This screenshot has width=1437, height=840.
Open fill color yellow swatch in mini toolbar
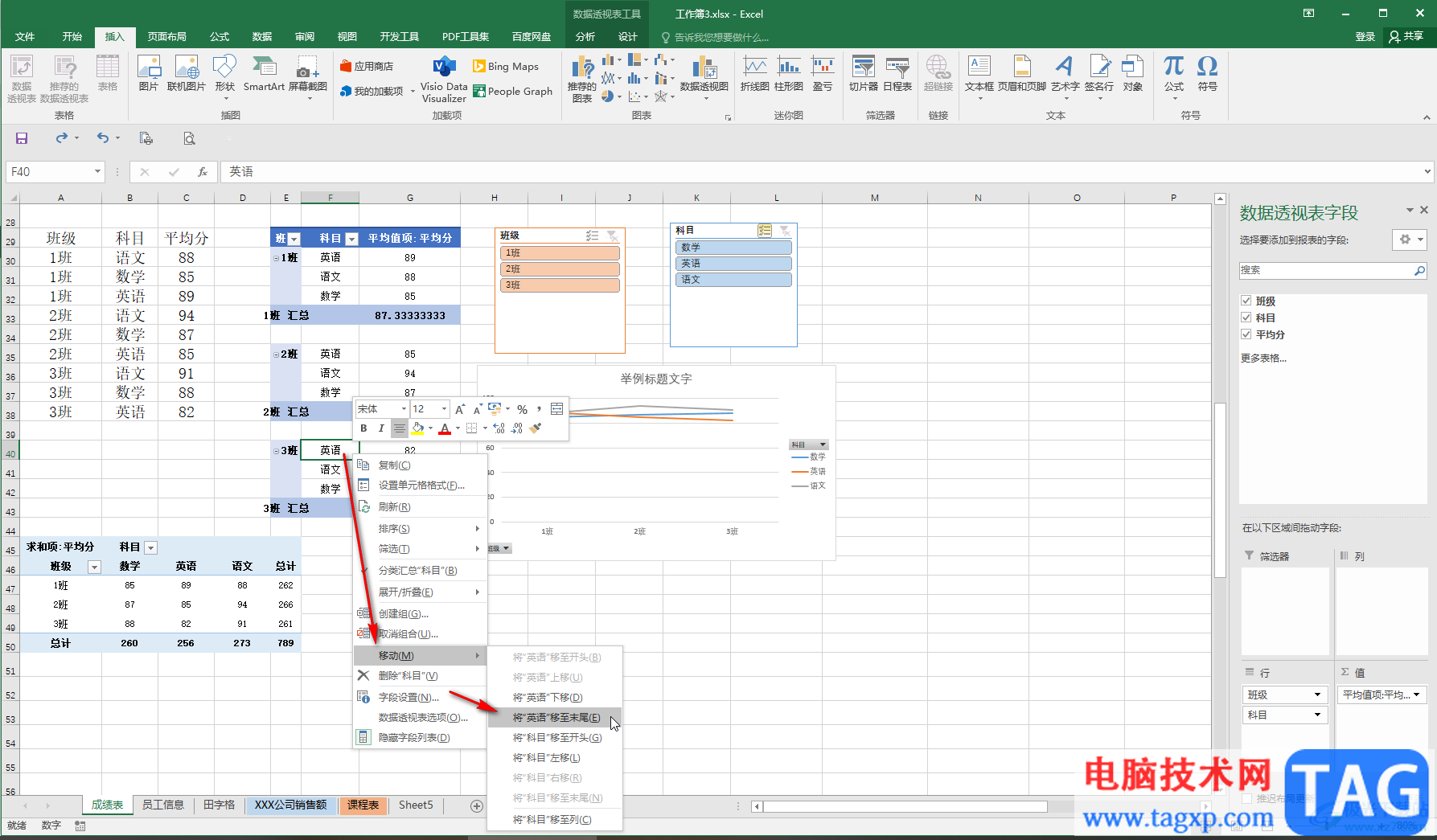point(418,428)
